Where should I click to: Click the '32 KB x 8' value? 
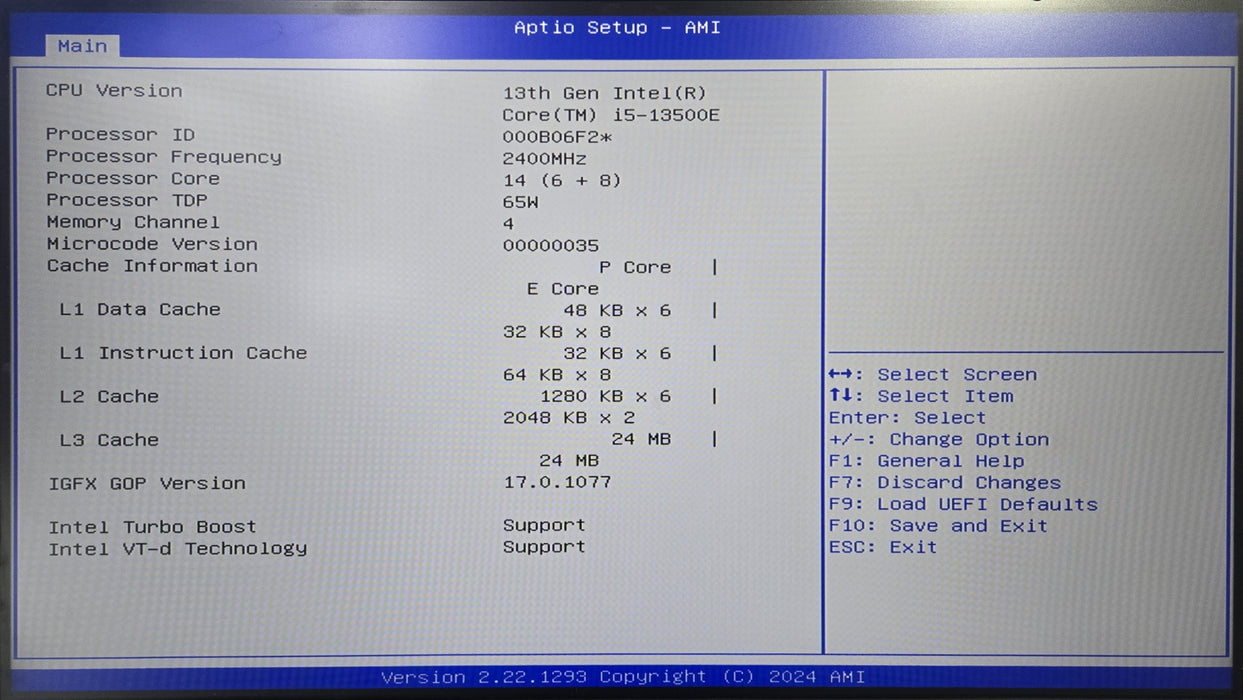556,332
